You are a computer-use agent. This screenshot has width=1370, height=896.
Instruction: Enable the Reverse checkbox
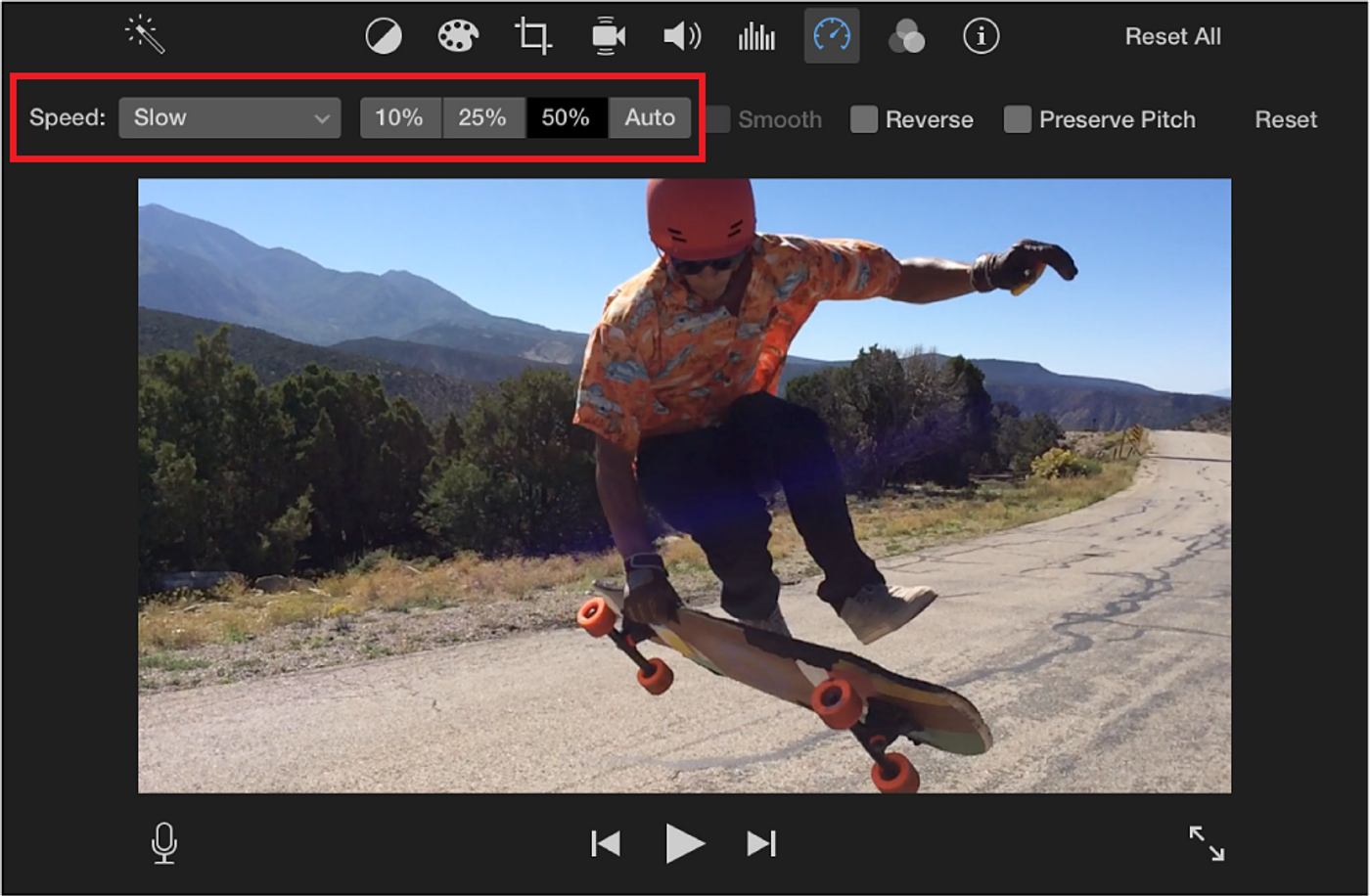[862, 119]
